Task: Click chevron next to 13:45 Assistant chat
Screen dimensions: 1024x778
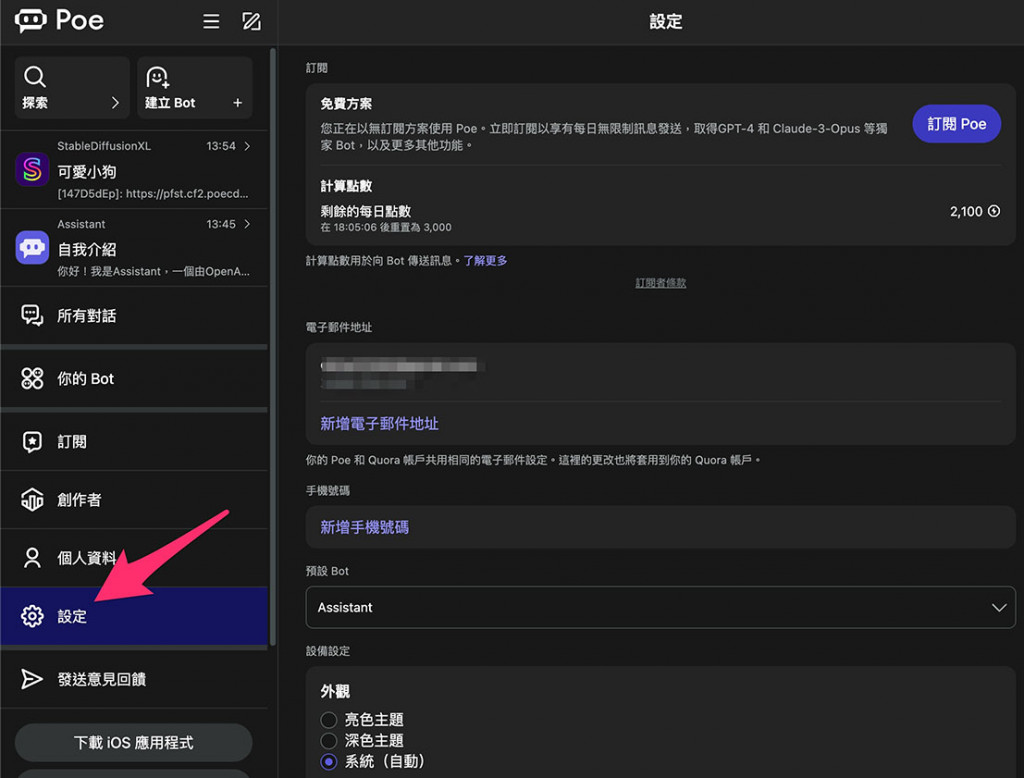Action: click(x=247, y=224)
